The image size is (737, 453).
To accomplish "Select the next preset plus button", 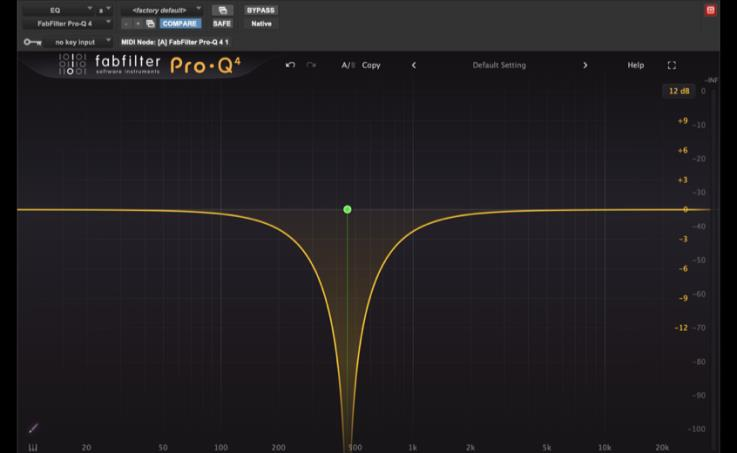I will 138,23.
